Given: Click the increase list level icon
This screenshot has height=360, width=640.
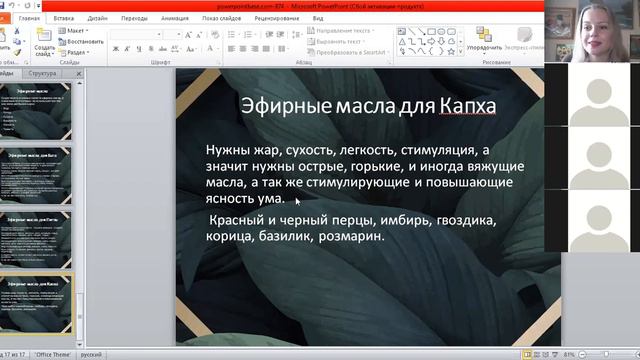Looking at the screenshot, I should point(280,35).
